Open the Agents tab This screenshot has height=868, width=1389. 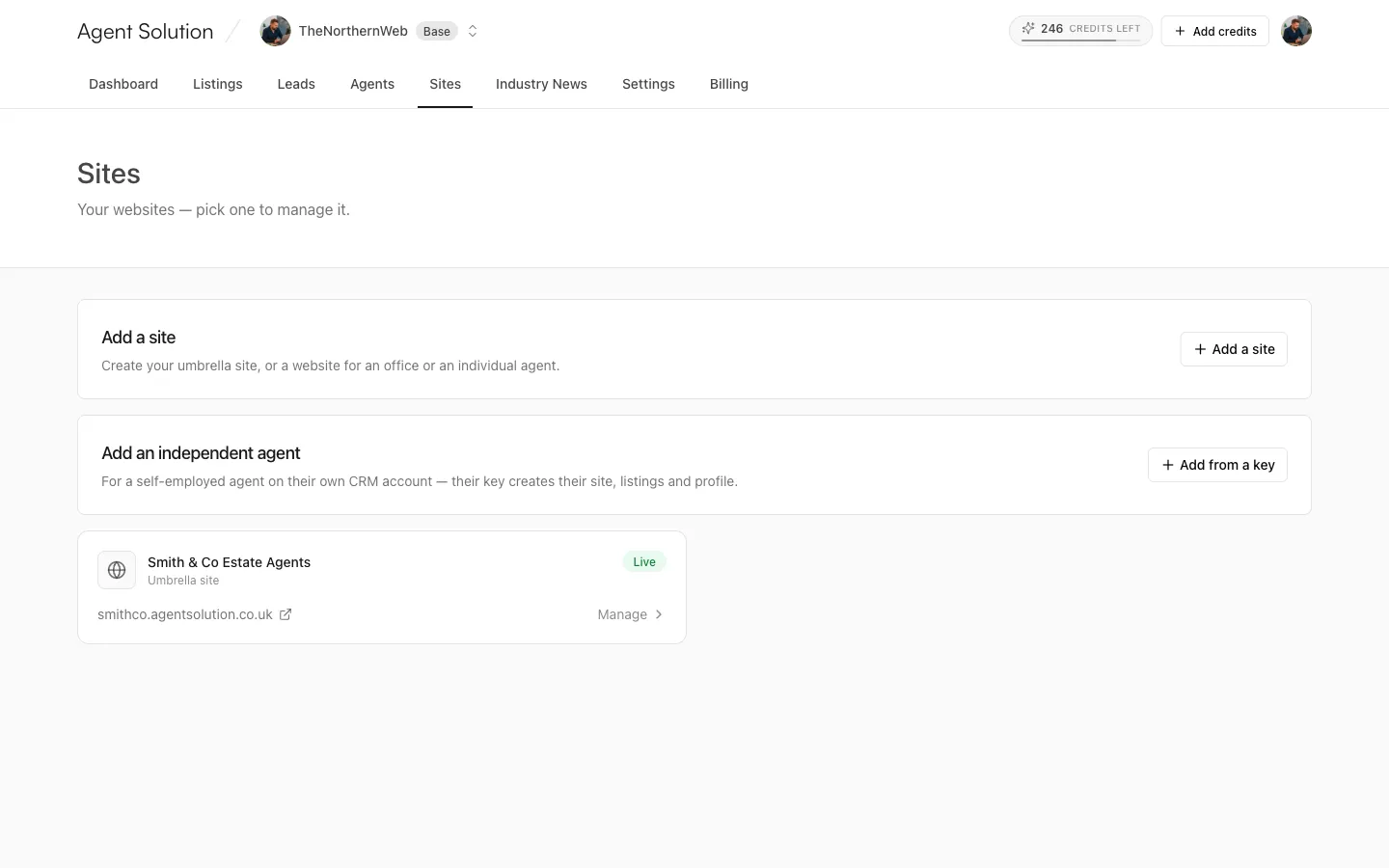pos(372,84)
